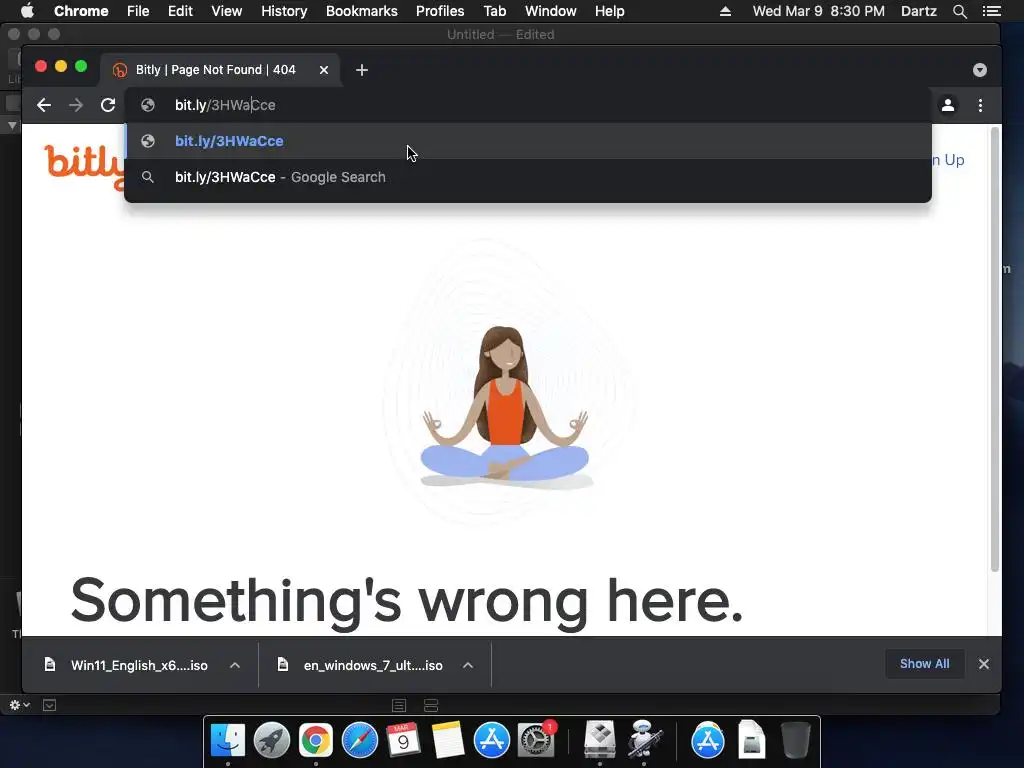Screen dimensions: 1024x768
Task: Open the Chrome profile avatar button
Action: click(948, 105)
